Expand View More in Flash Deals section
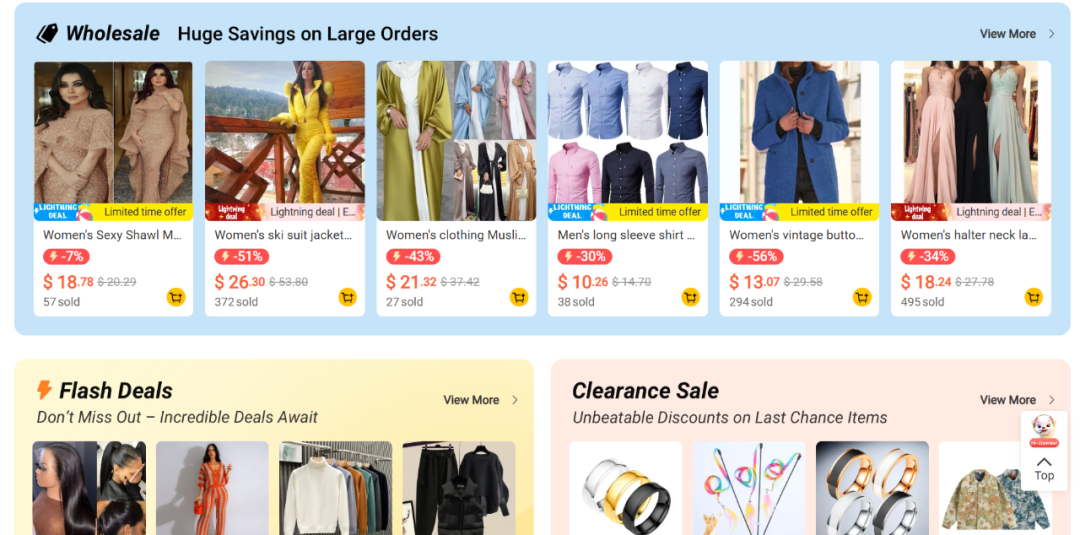Screen dimensions: 1080x535 [481, 400]
